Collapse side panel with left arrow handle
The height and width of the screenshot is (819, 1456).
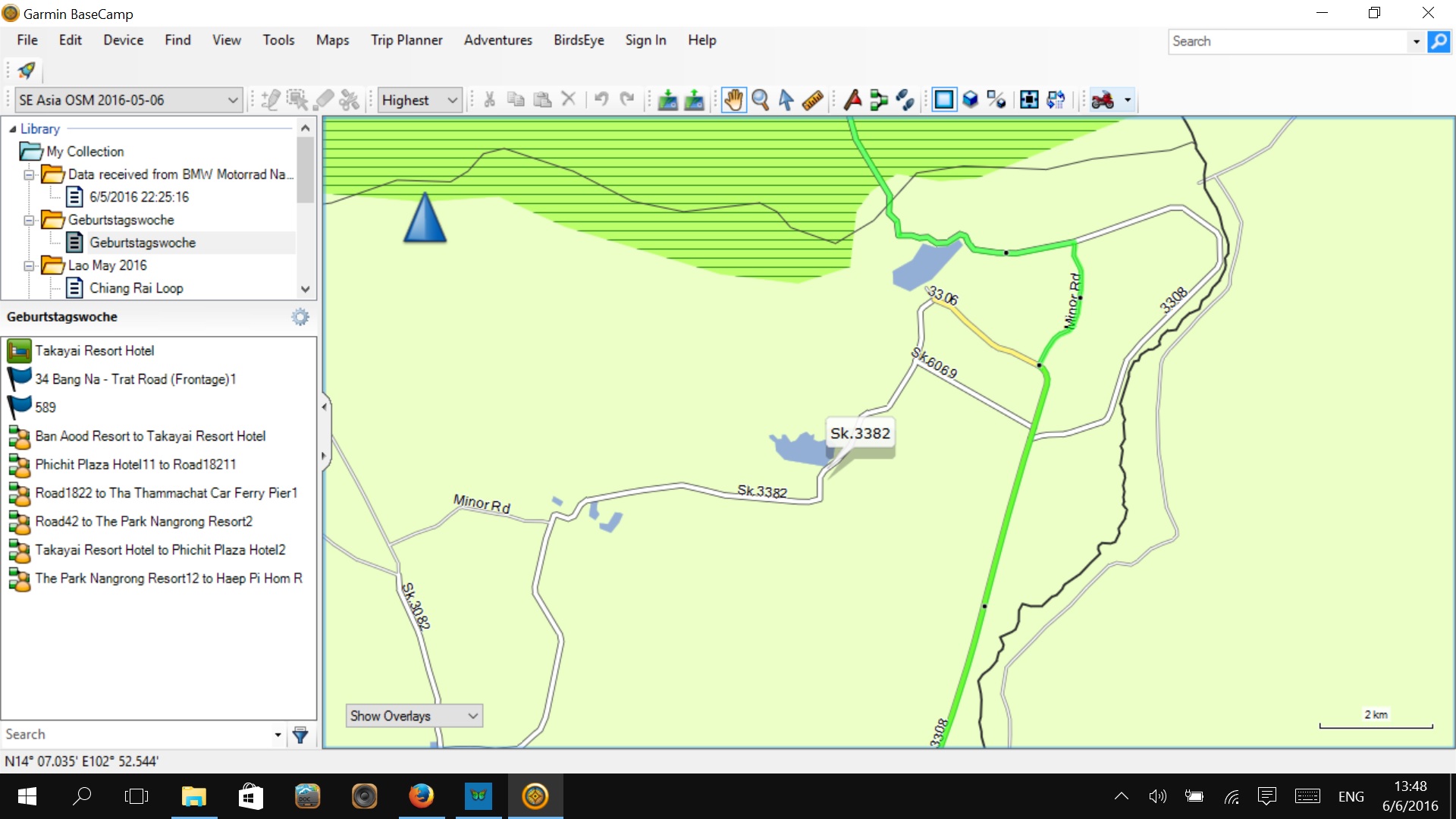point(324,407)
